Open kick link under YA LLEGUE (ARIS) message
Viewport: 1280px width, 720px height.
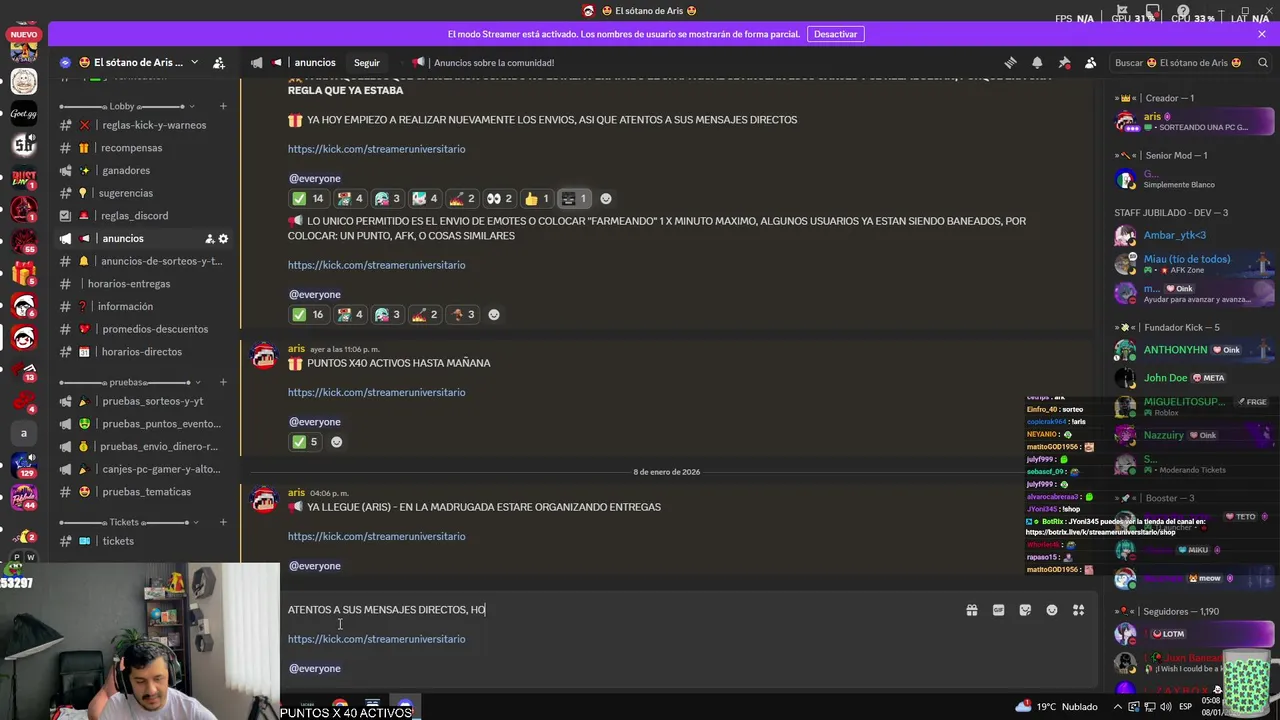[376, 537]
